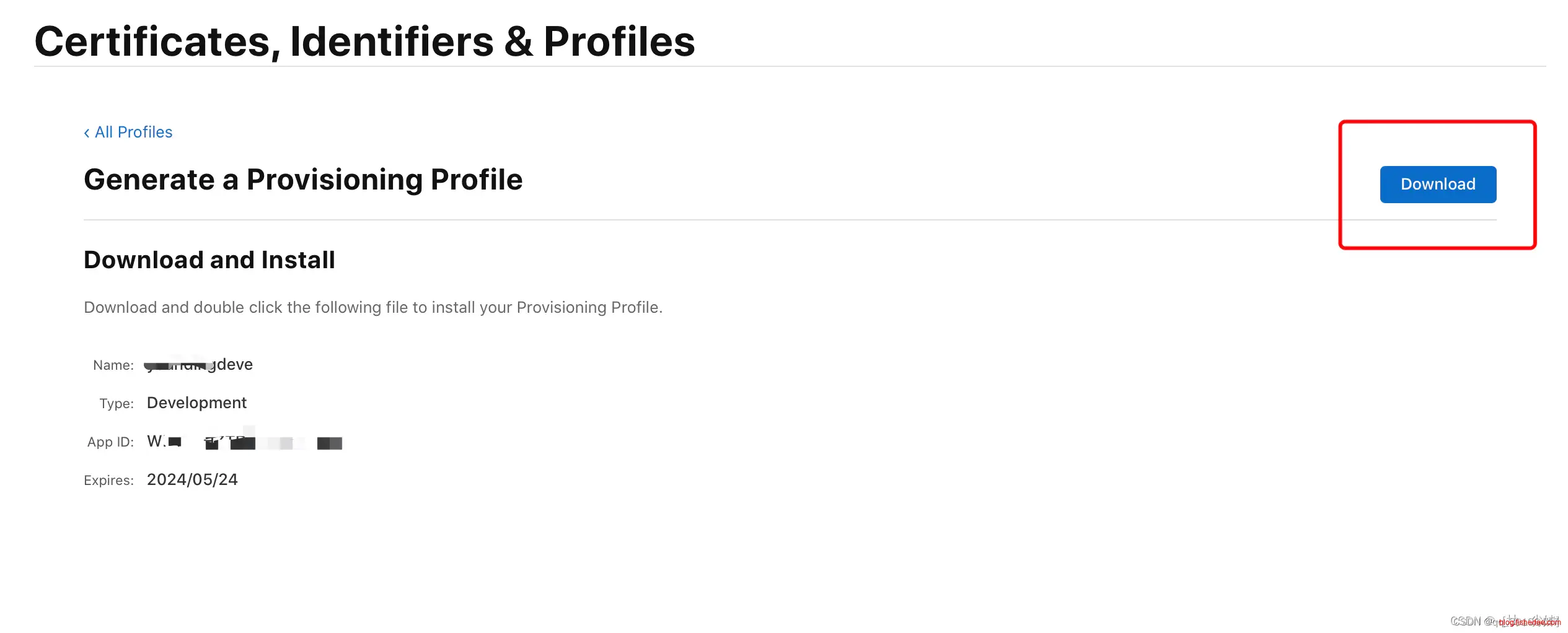Screen dimensions: 1568x633
Task: Click the Certificates, Identifiers & Profiles title
Action: pyautogui.click(x=364, y=42)
